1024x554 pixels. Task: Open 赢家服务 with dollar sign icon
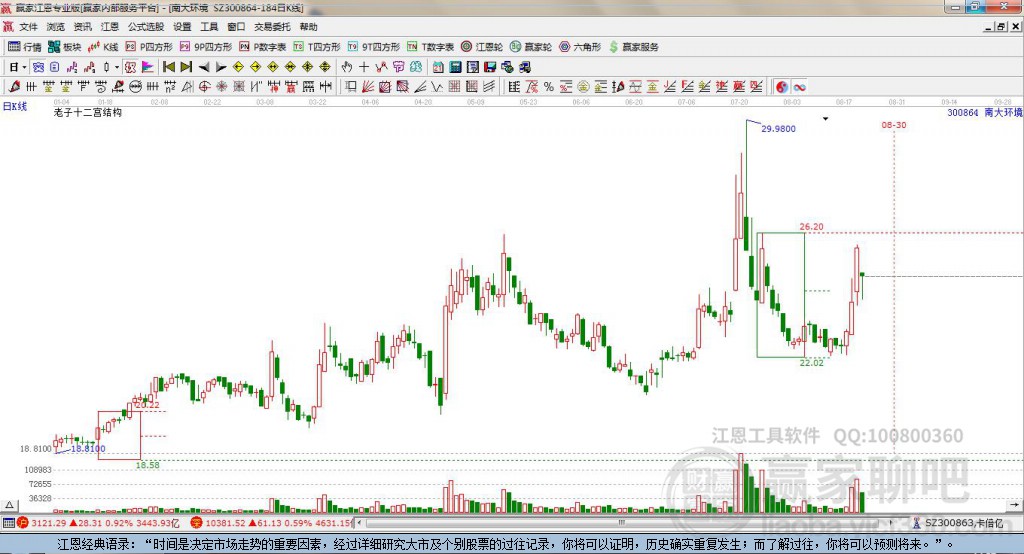(633, 47)
